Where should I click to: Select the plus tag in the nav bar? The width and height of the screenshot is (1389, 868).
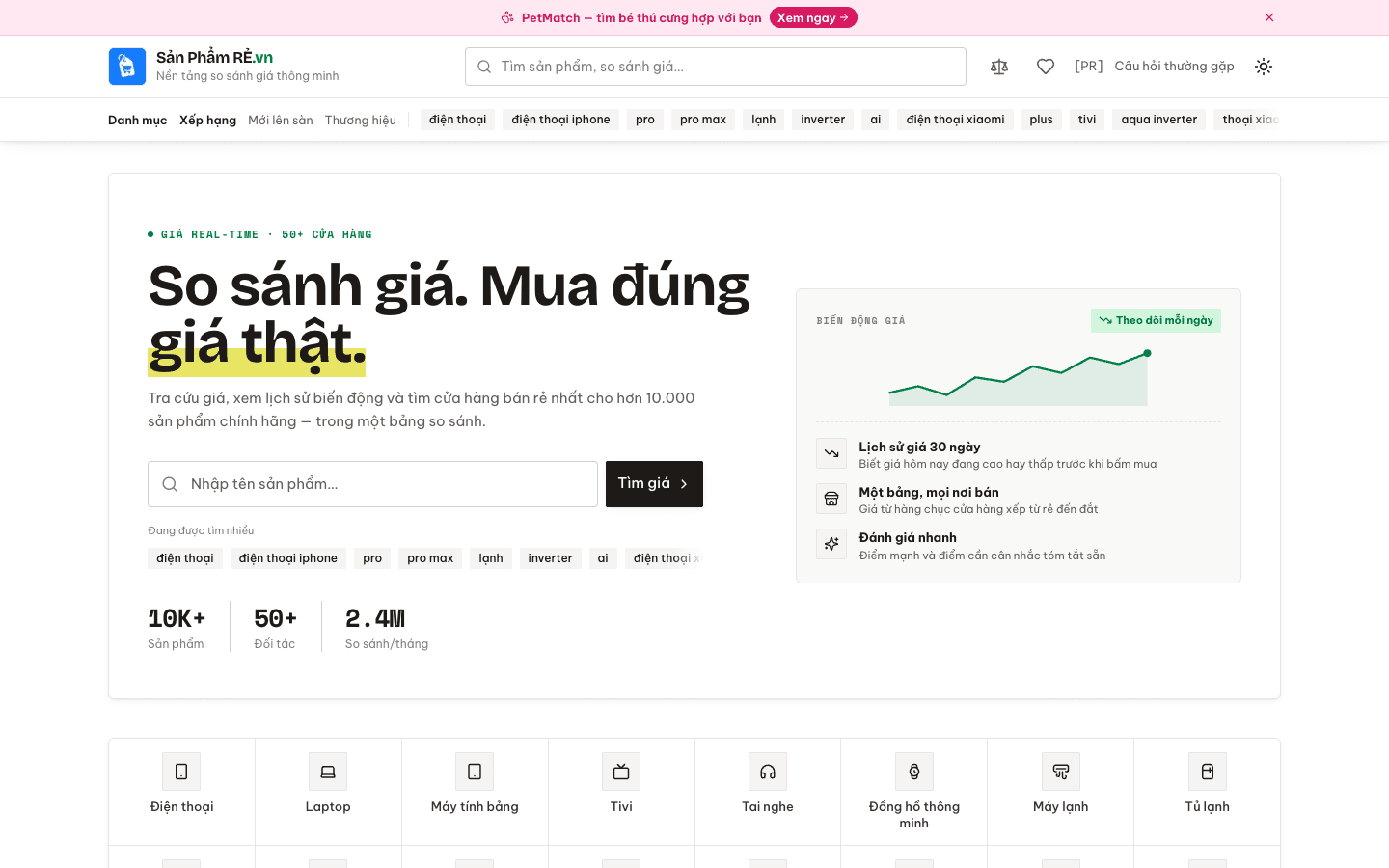pyautogui.click(x=1041, y=120)
